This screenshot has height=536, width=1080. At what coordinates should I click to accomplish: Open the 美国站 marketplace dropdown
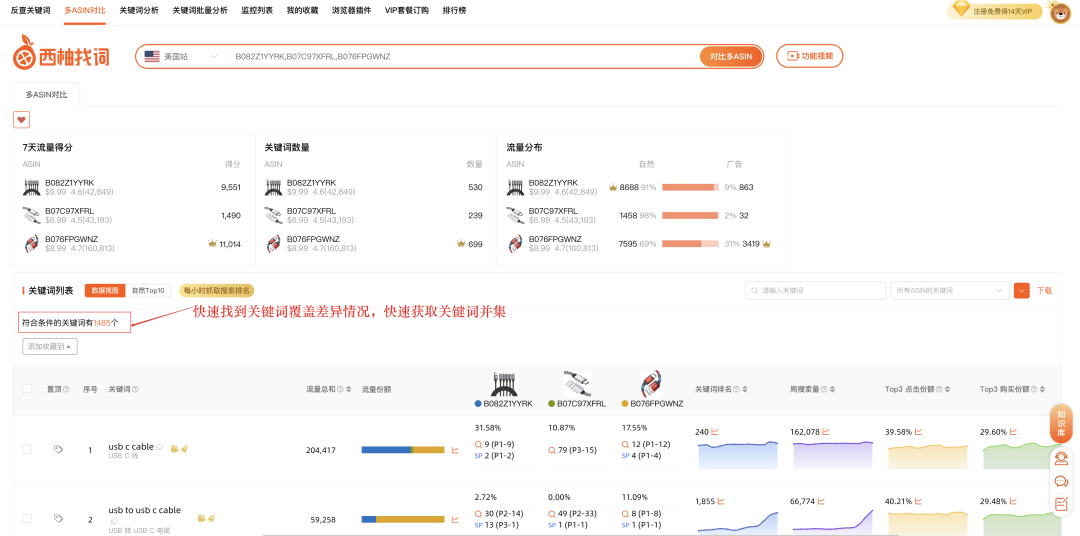tap(180, 56)
